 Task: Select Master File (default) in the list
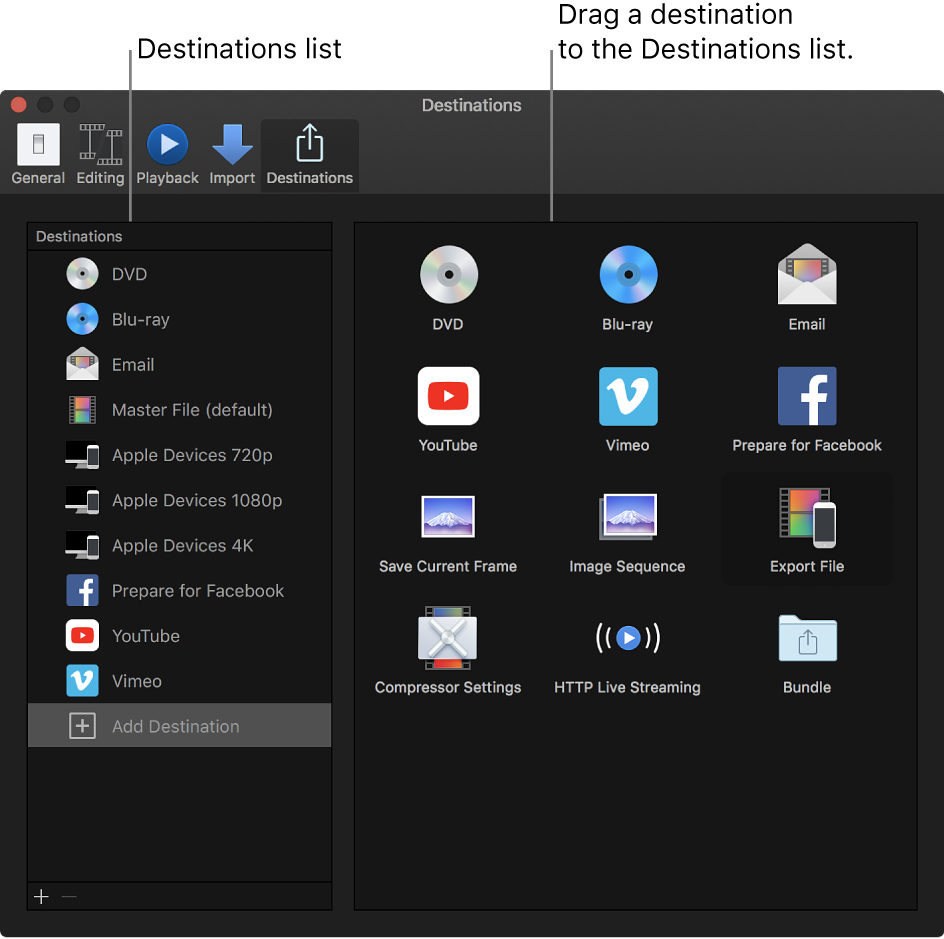click(192, 410)
